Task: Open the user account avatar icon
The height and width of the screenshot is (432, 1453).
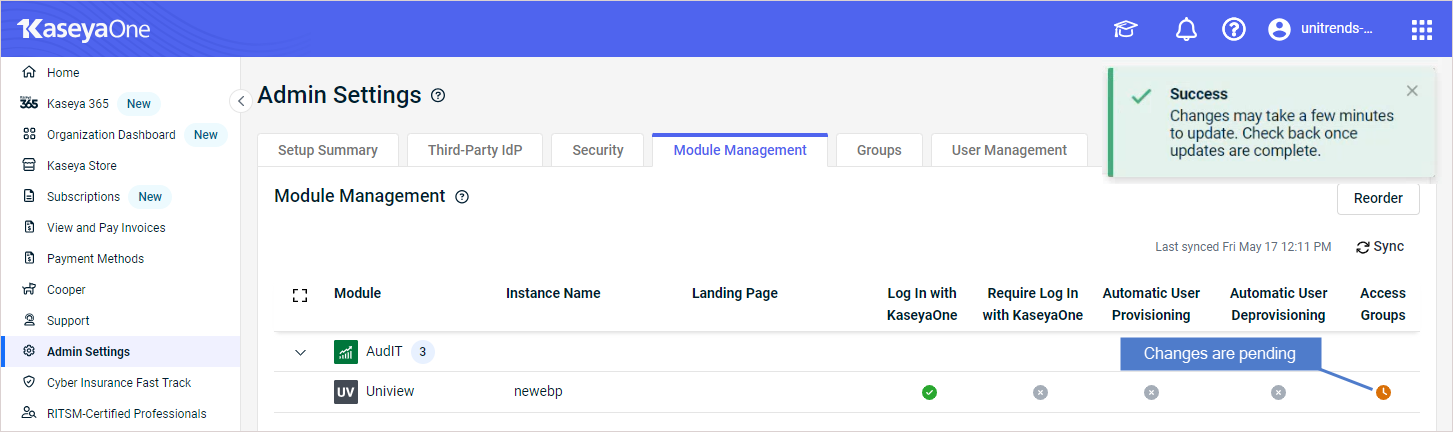Action: [x=1279, y=30]
